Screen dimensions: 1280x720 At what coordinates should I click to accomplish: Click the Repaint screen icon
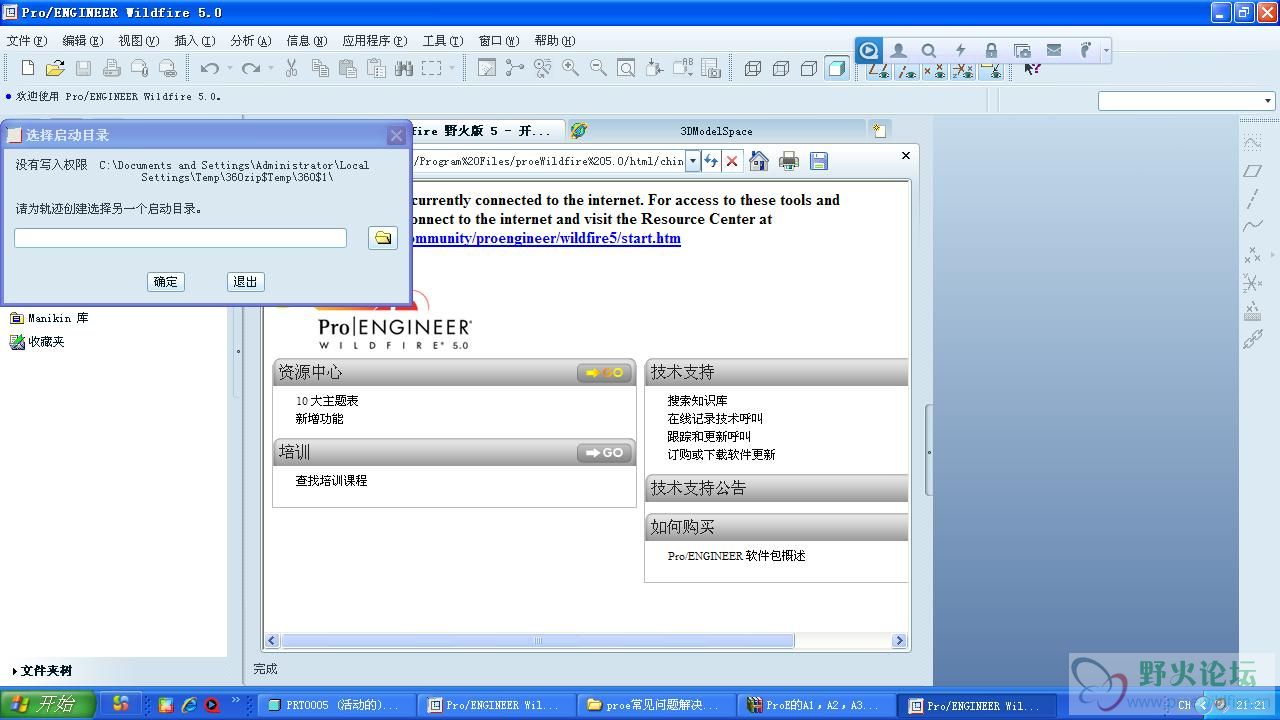(487, 68)
